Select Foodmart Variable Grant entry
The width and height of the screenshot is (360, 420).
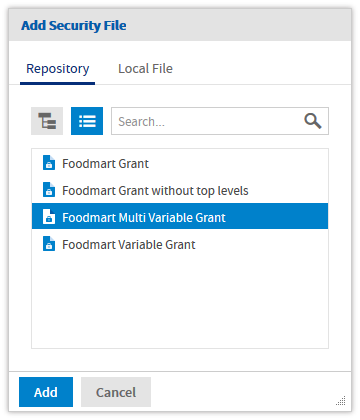click(180, 244)
